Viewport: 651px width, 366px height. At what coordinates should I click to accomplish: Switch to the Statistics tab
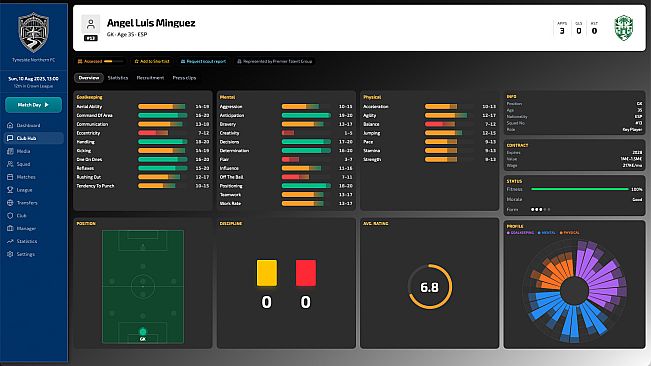pyautogui.click(x=118, y=78)
